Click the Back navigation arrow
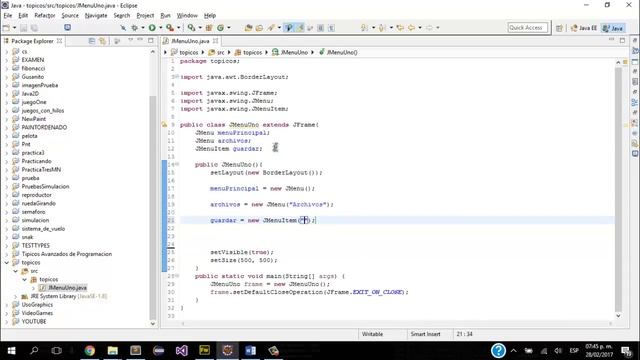The width and height of the screenshot is (640, 360). pos(411,28)
